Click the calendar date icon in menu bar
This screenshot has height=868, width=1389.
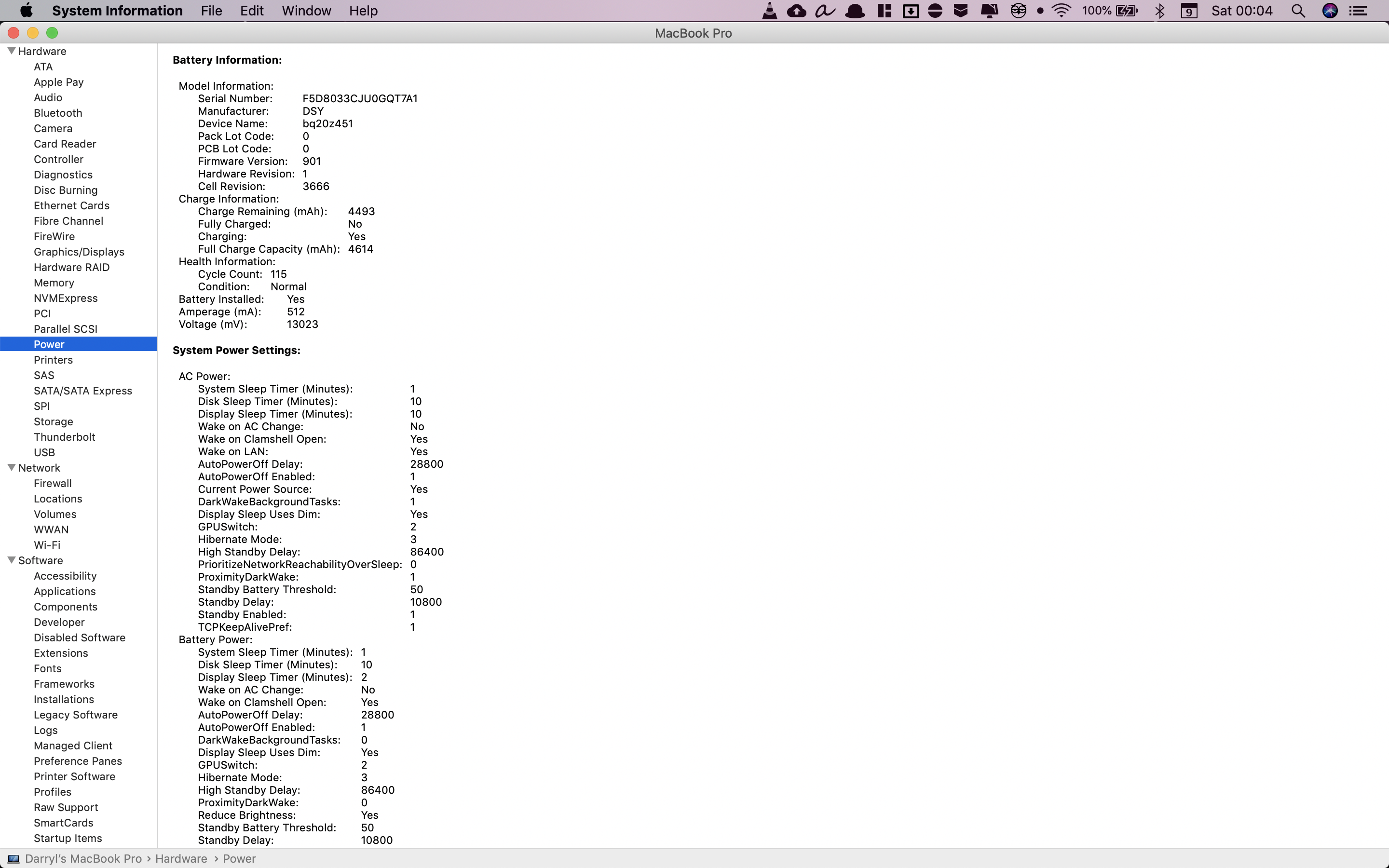[x=1189, y=11]
